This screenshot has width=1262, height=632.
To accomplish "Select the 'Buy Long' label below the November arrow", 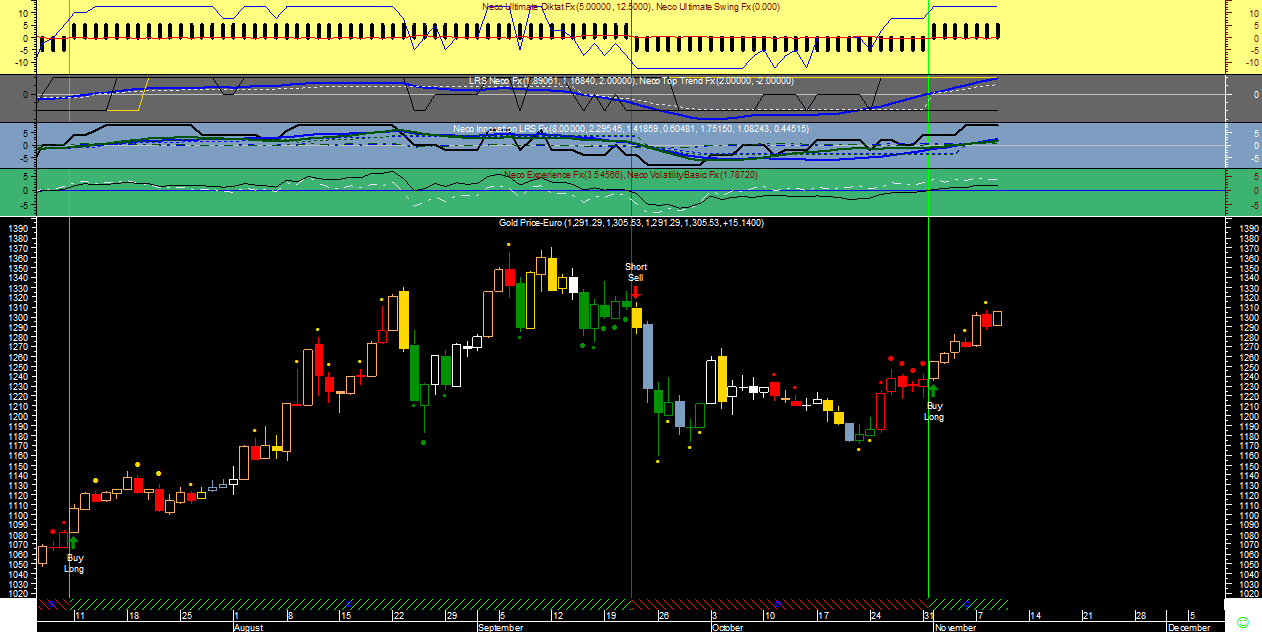I will pyautogui.click(x=934, y=411).
